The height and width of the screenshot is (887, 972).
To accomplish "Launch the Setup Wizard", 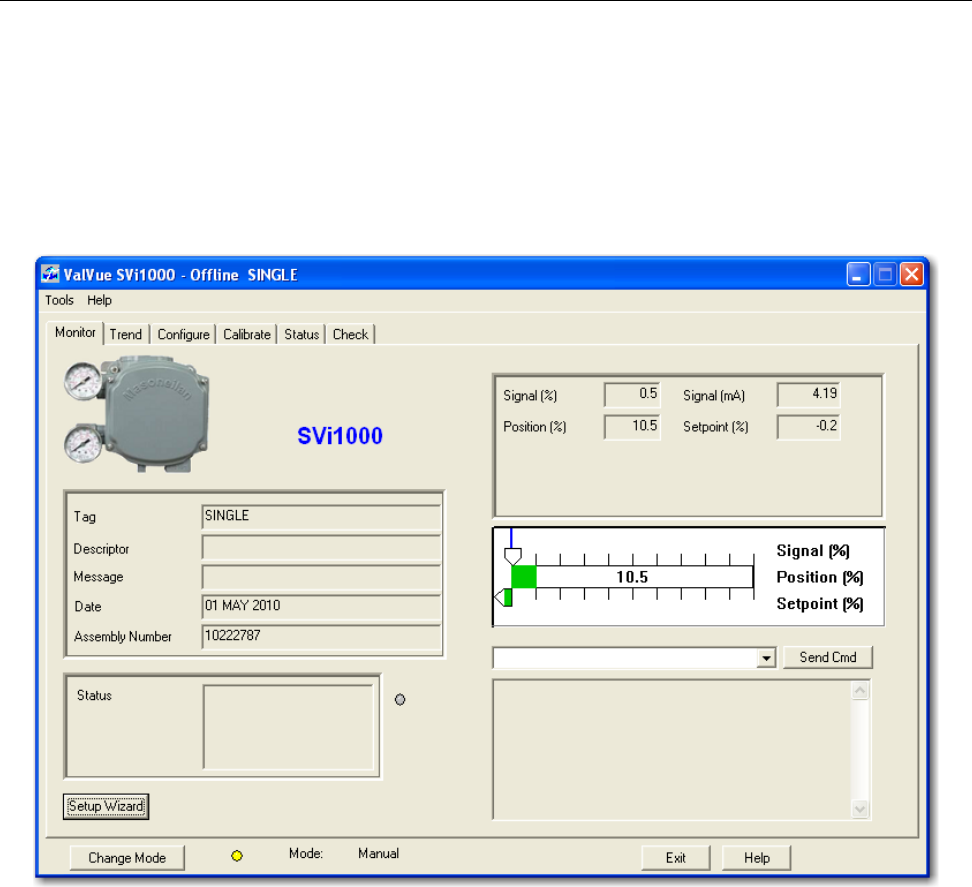I will click(106, 806).
